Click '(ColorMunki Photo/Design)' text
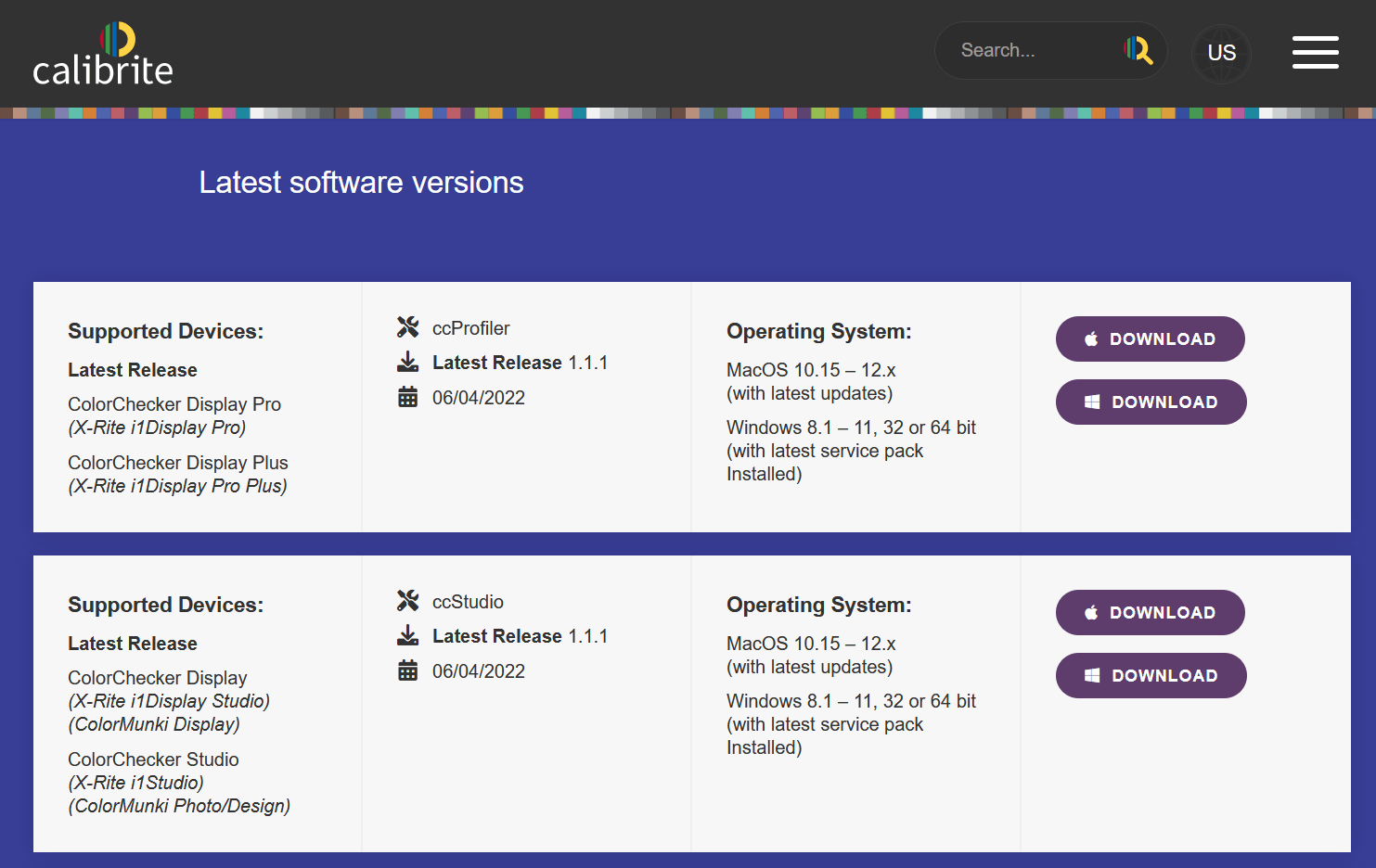 coord(179,806)
